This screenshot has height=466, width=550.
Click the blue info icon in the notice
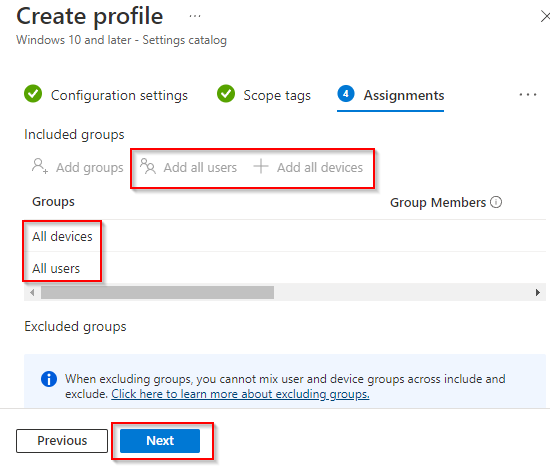click(49, 379)
